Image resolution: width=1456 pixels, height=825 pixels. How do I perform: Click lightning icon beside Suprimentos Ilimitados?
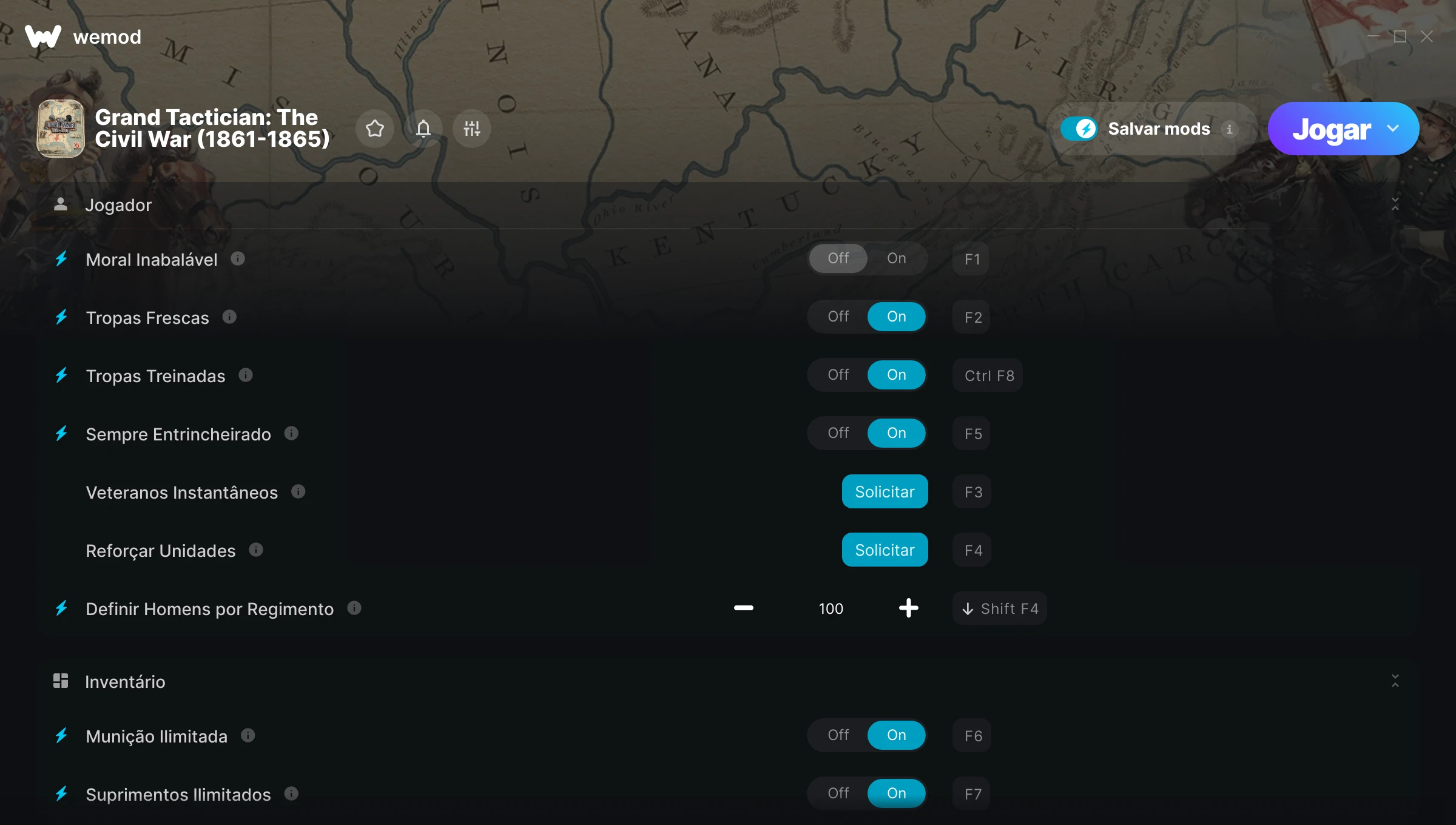tap(61, 794)
